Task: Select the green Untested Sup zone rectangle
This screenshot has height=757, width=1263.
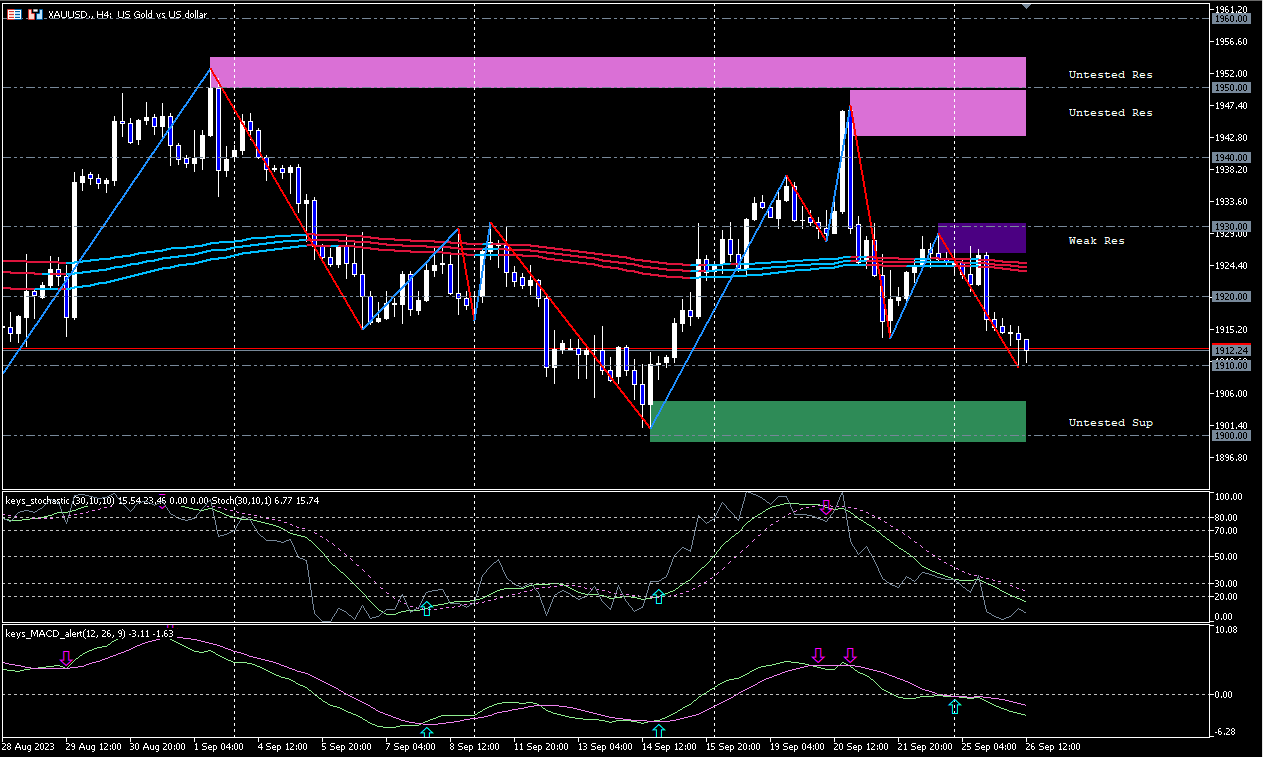Action: (x=838, y=421)
